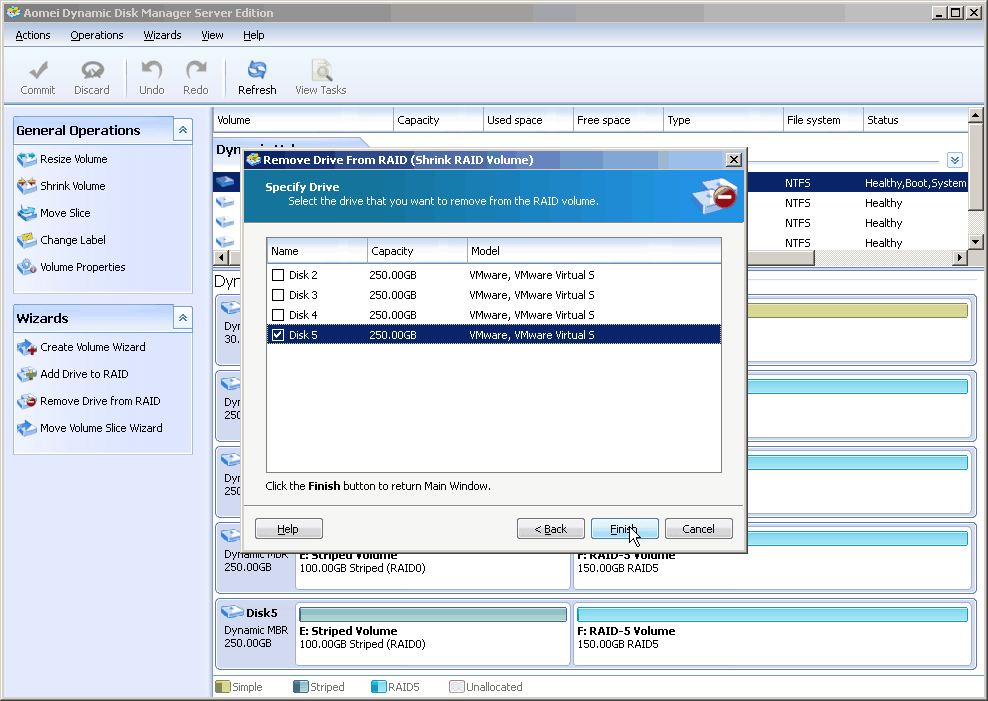Open View Tasks from toolbar

coord(320,77)
